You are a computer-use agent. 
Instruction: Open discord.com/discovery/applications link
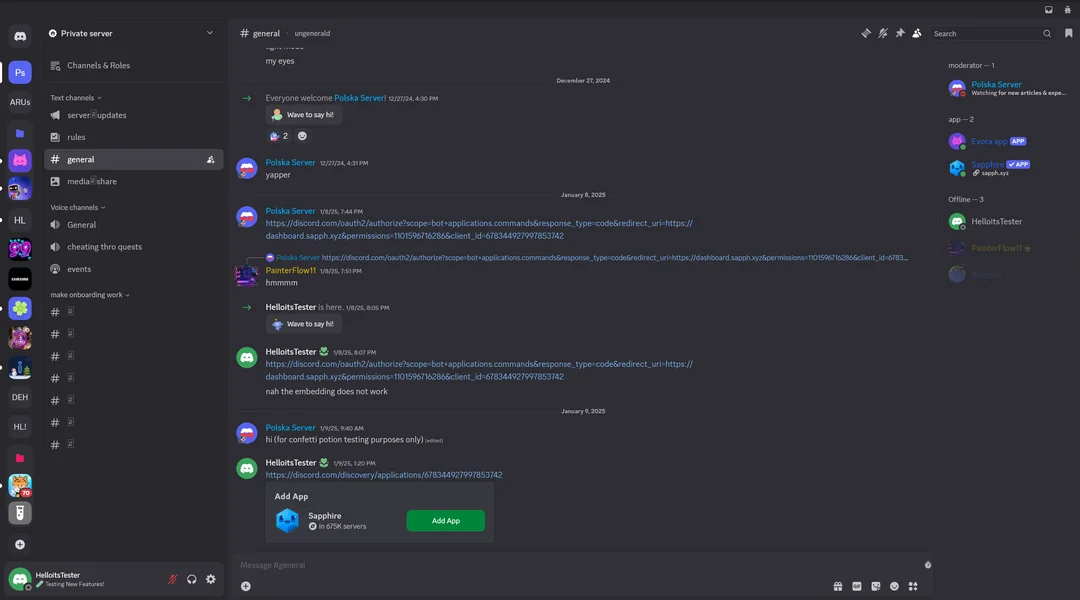coord(384,475)
